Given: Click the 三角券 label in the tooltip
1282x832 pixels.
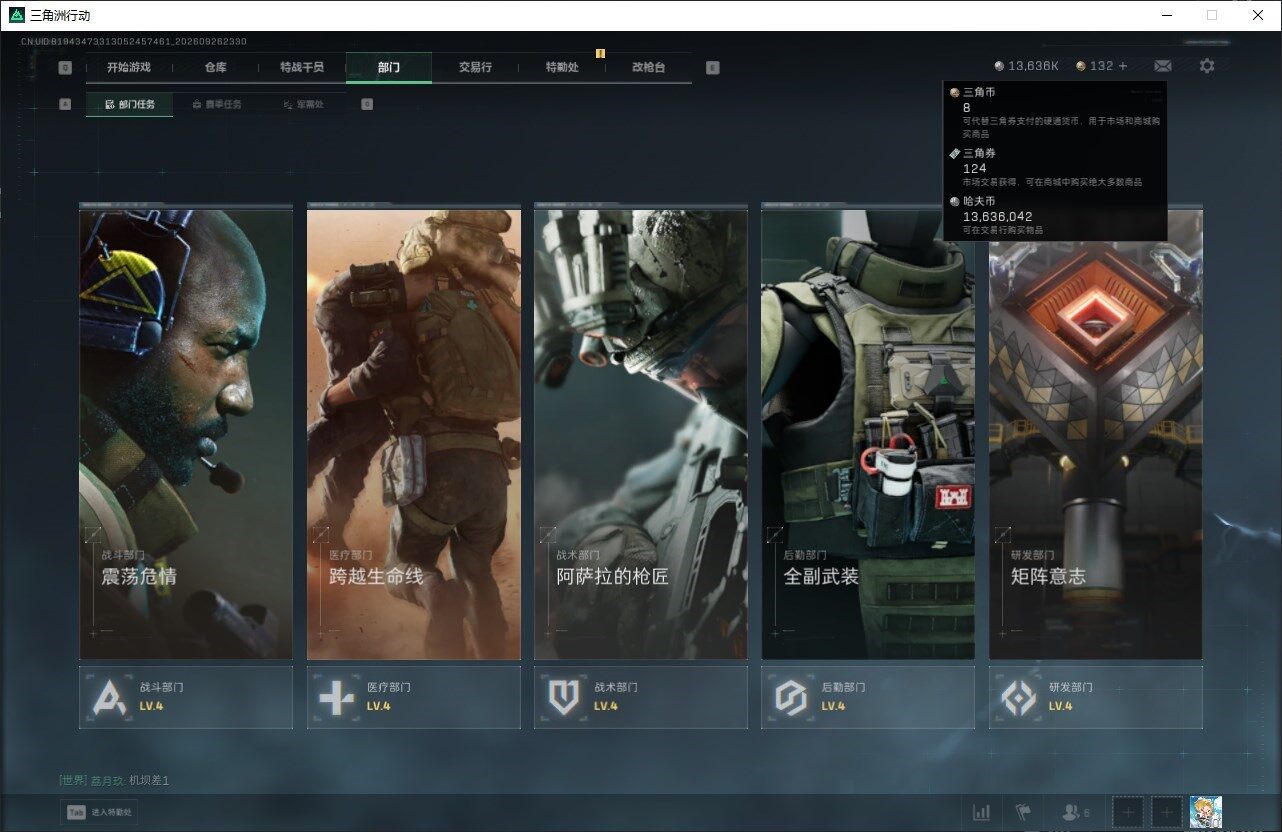Looking at the screenshot, I should (x=979, y=153).
